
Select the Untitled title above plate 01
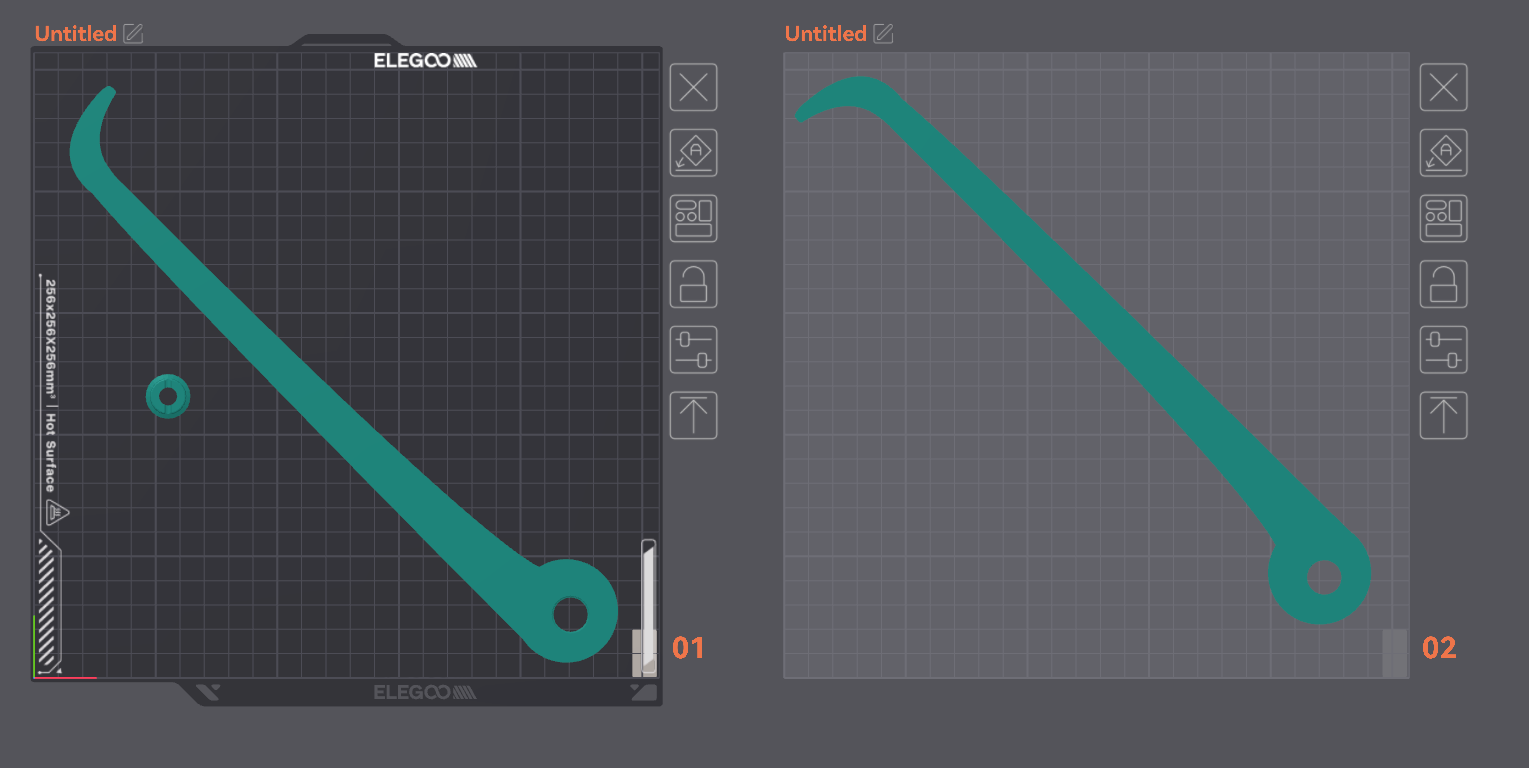pos(76,34)
